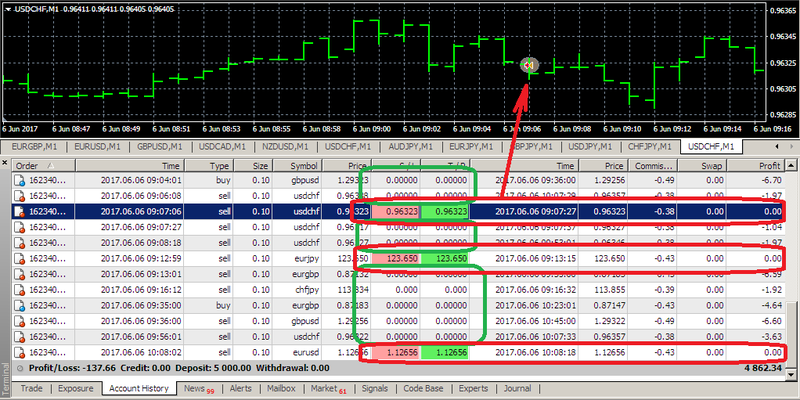800x400 pixels.
Task: Sort by the Size column header
Action: (x=253, y=166)
